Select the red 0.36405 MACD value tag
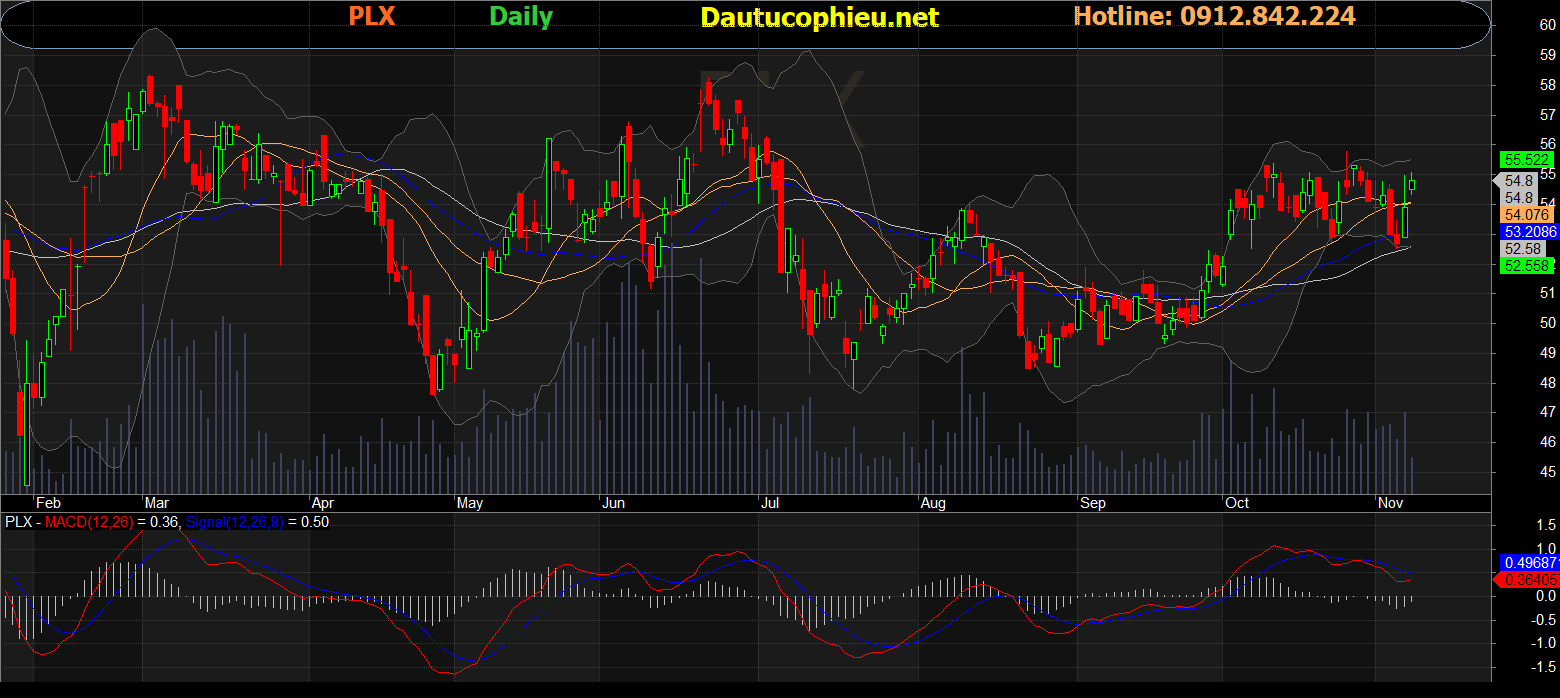This screenshot has height=698, width=1560. [1528, 579]
